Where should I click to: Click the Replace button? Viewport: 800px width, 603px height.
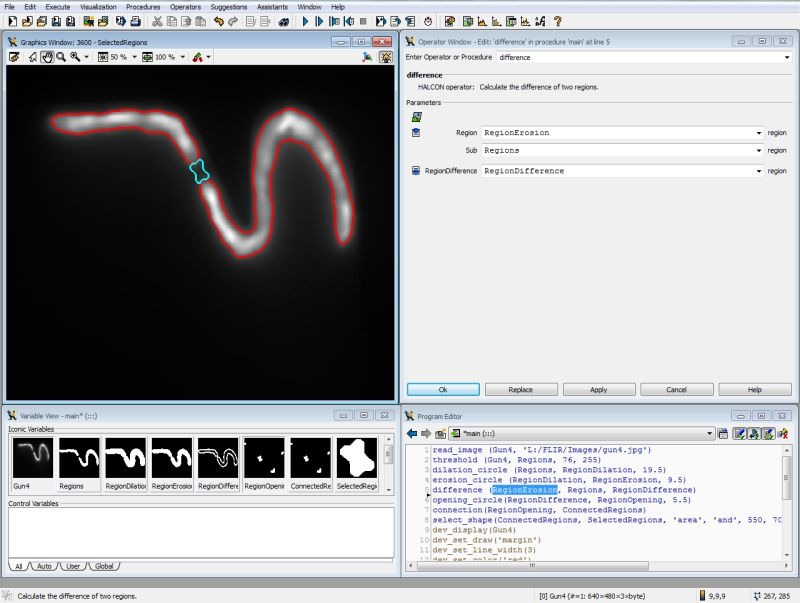tap(520, 389)
